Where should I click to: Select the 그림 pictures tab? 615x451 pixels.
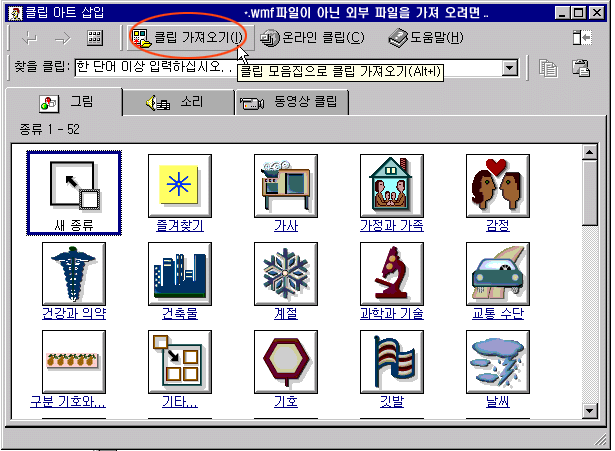pyautogui.click(x=66, y=103)
